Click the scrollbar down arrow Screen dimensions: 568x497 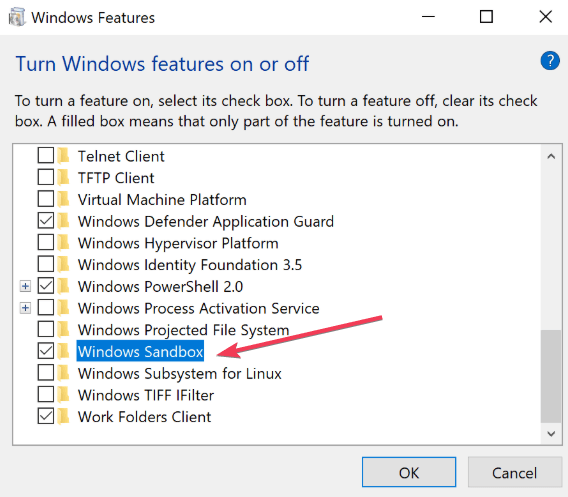pos(551,434)
